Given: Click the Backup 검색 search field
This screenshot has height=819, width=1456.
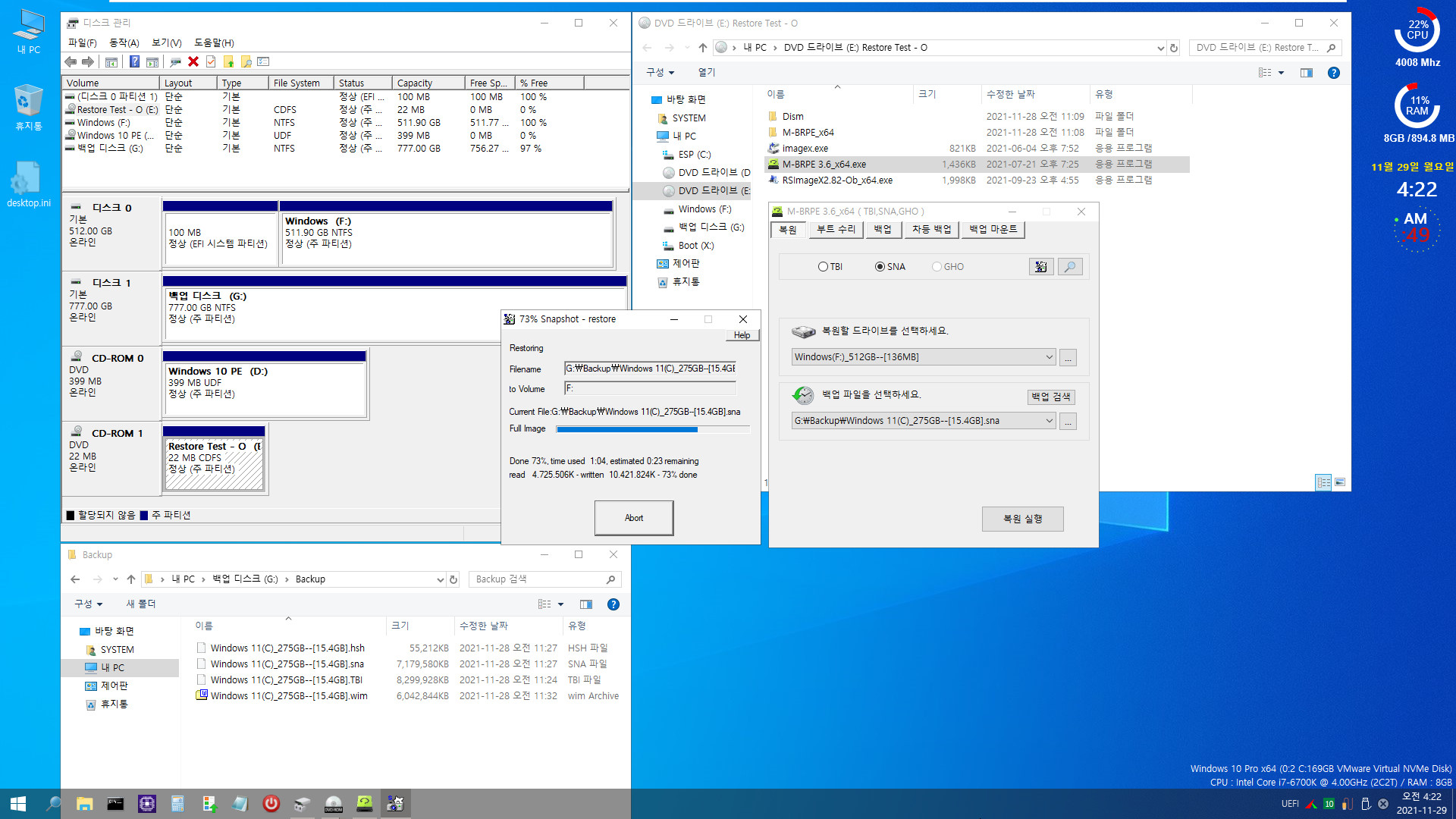Looking at the screenshot, I should click(544, 579).
